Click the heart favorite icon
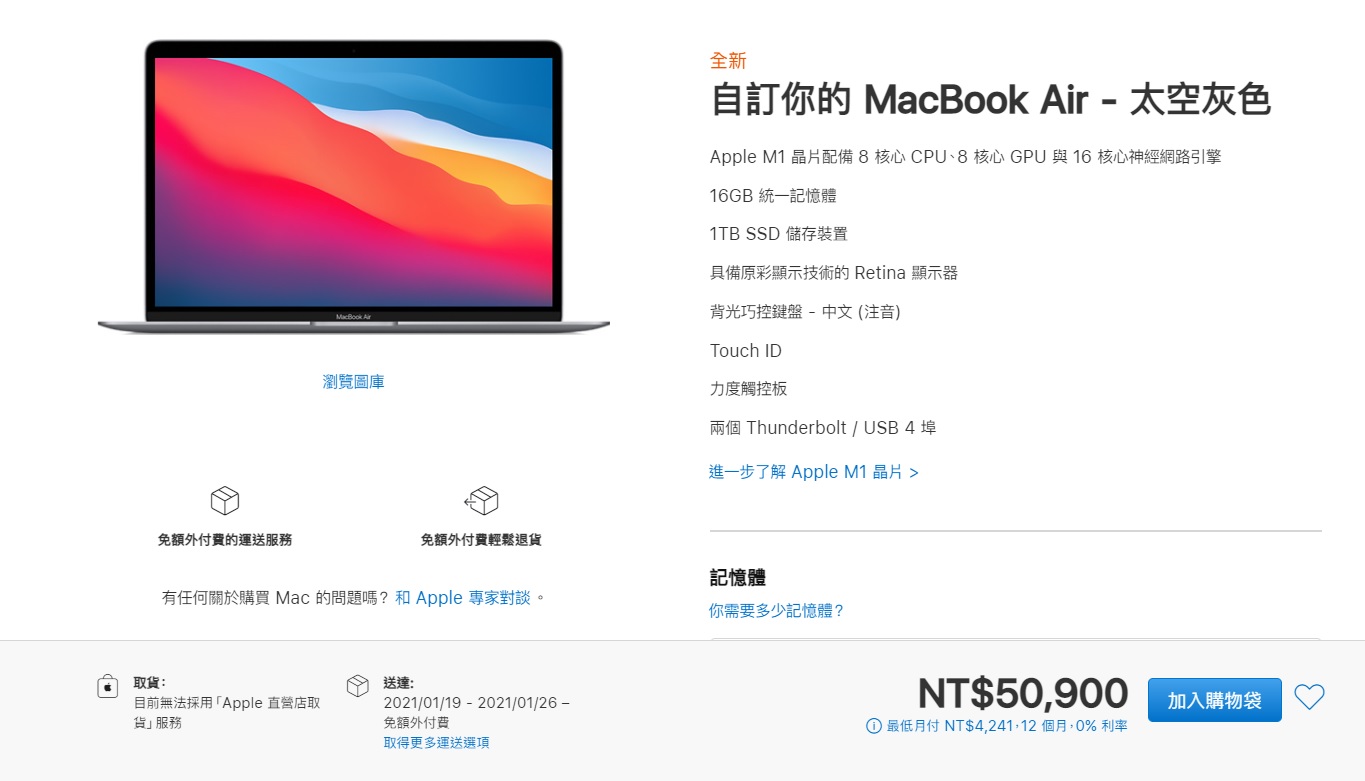 1309,697
